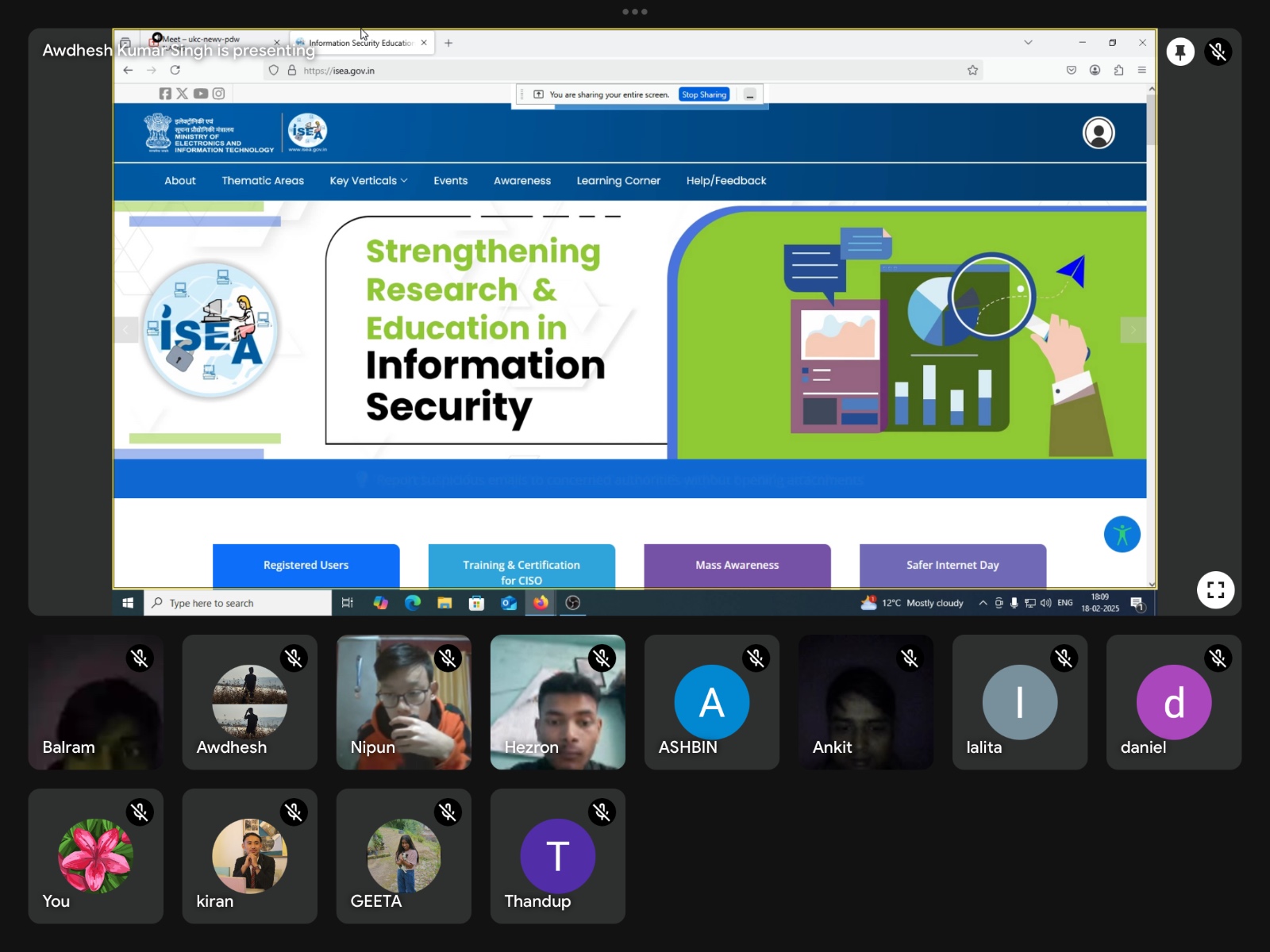Image resolution: width=1270 pixels, height=952 pixels.
Task: Click the fullscreen icon on the shared screen
Action: pos(1215,589)
